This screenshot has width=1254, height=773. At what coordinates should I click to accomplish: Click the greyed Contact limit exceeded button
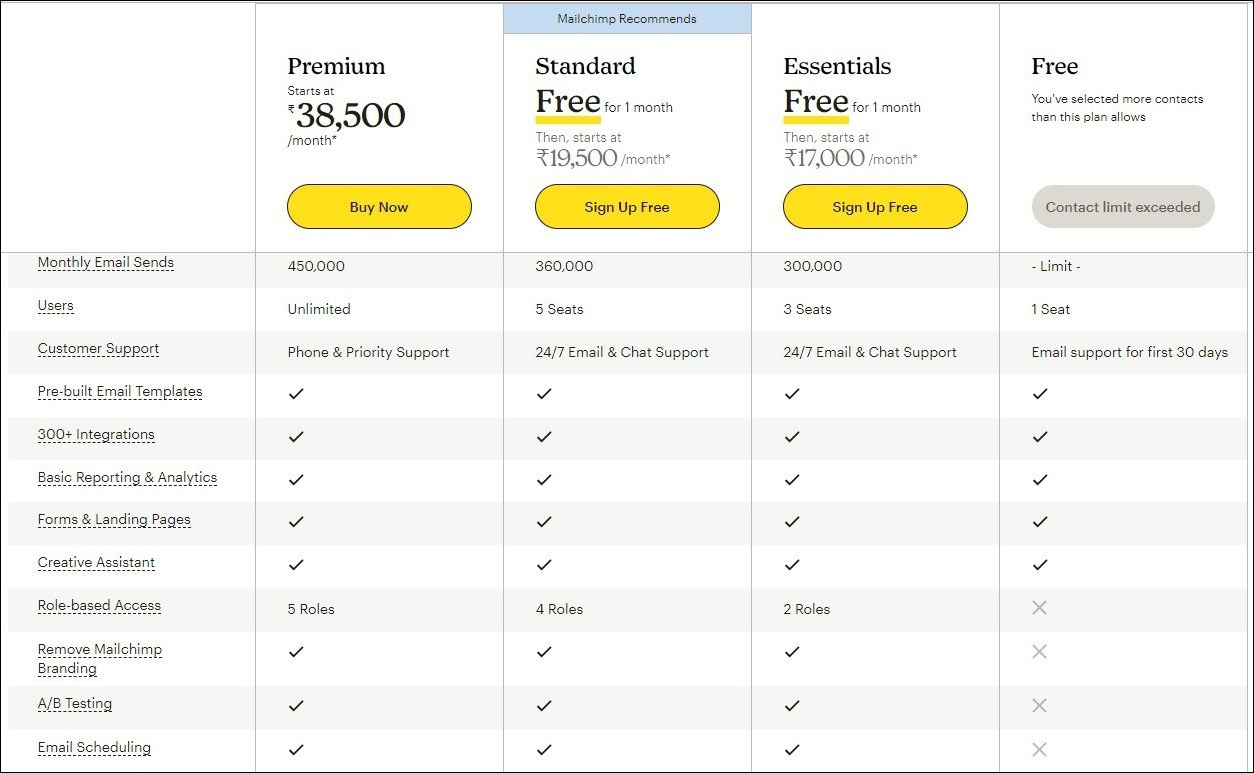point(1123,206)
